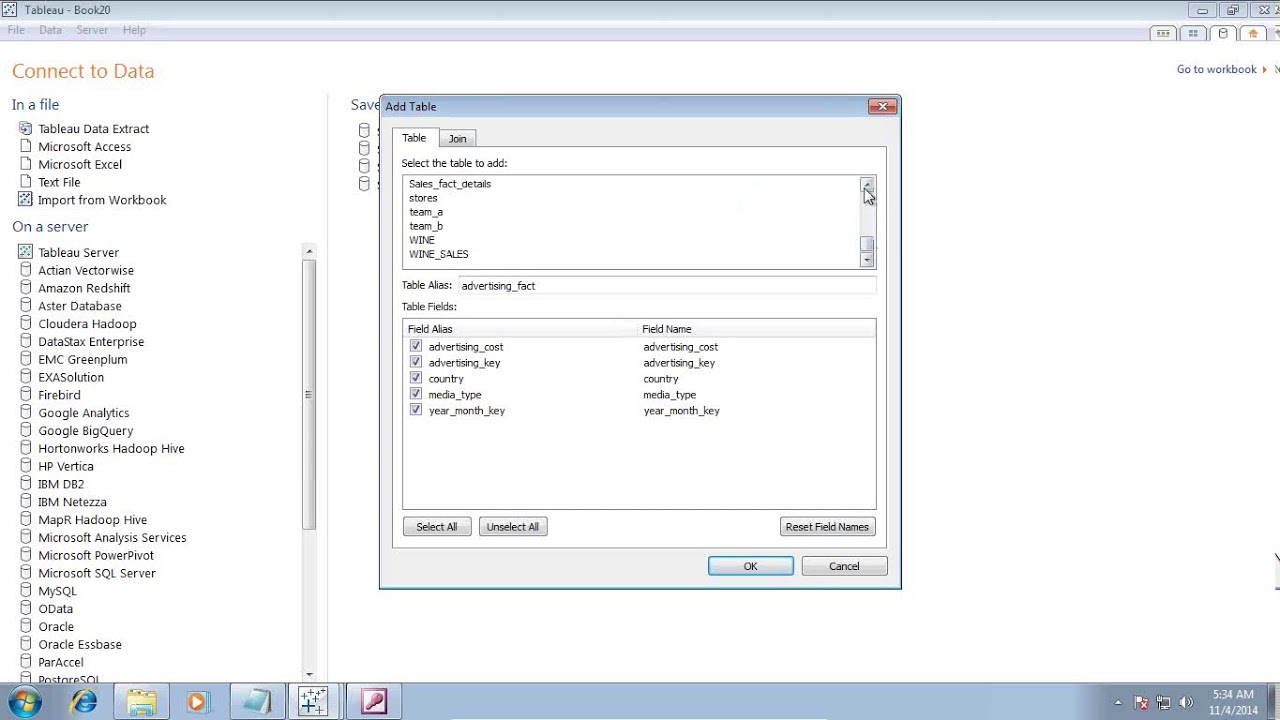The image size is (1280, 720).
Task: Open the Help menu
Action: click(134, 30)
